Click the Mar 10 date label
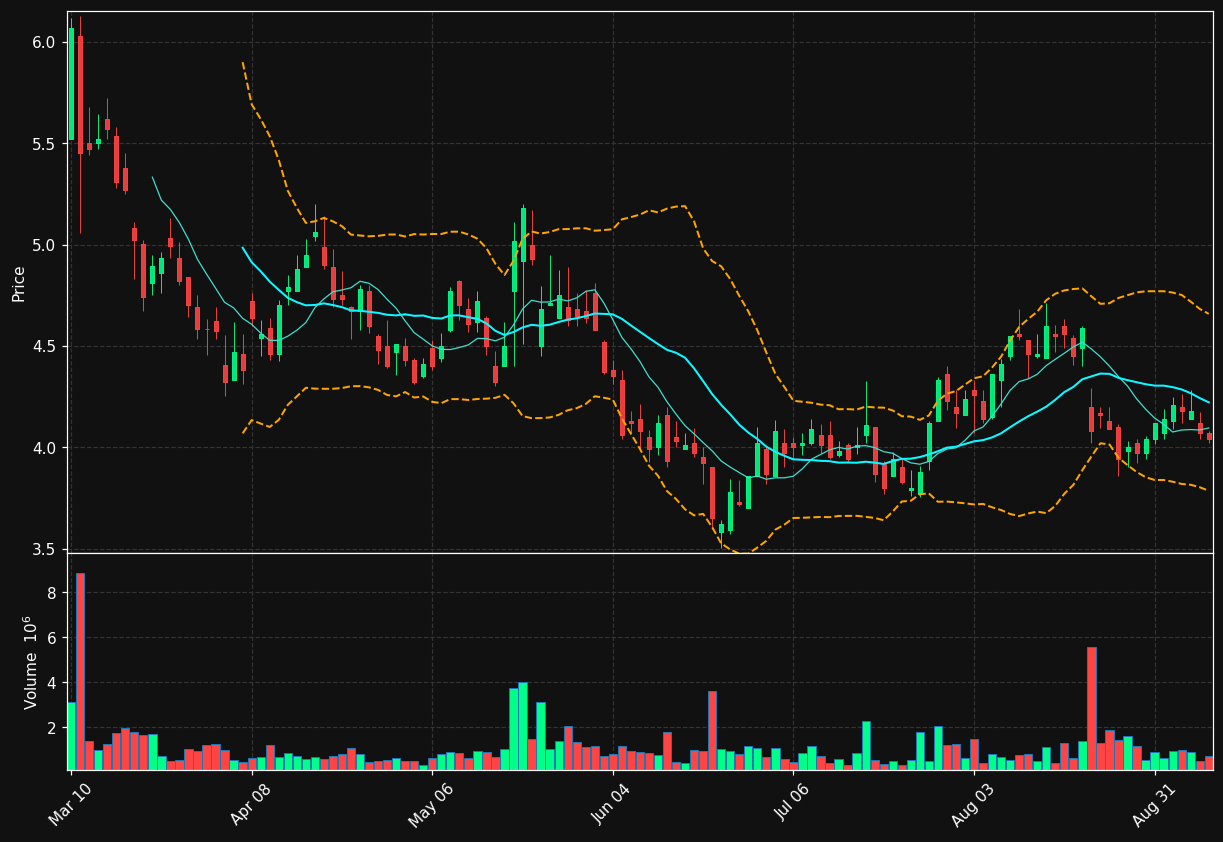This screenshot has width=1223, height=842. [x=69, y=803]
